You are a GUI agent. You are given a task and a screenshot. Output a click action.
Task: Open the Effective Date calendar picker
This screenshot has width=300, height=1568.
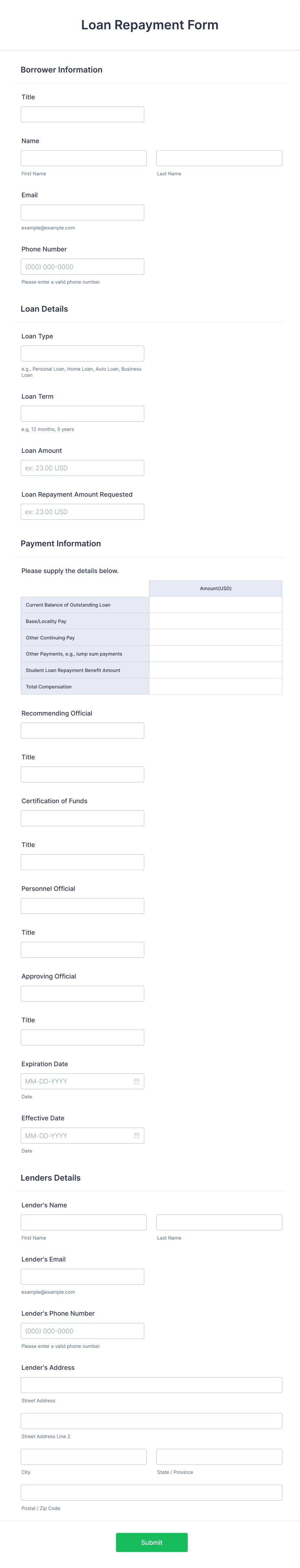point(136,1135)
